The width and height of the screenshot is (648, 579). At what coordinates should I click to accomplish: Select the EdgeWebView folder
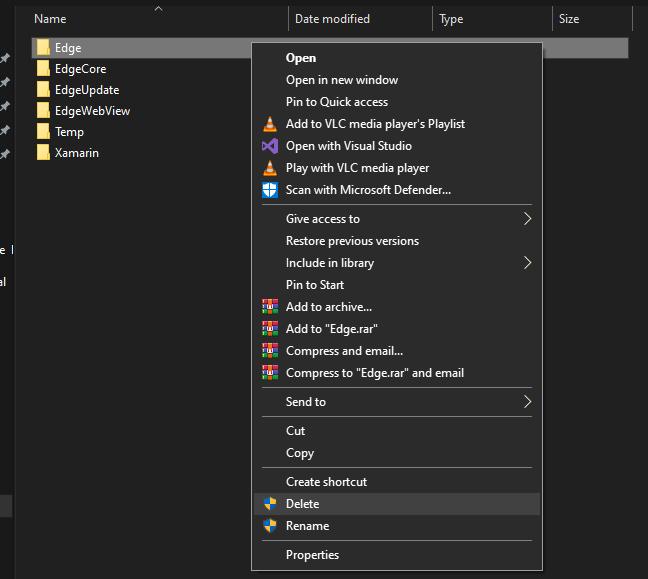(x=92, y=111)
